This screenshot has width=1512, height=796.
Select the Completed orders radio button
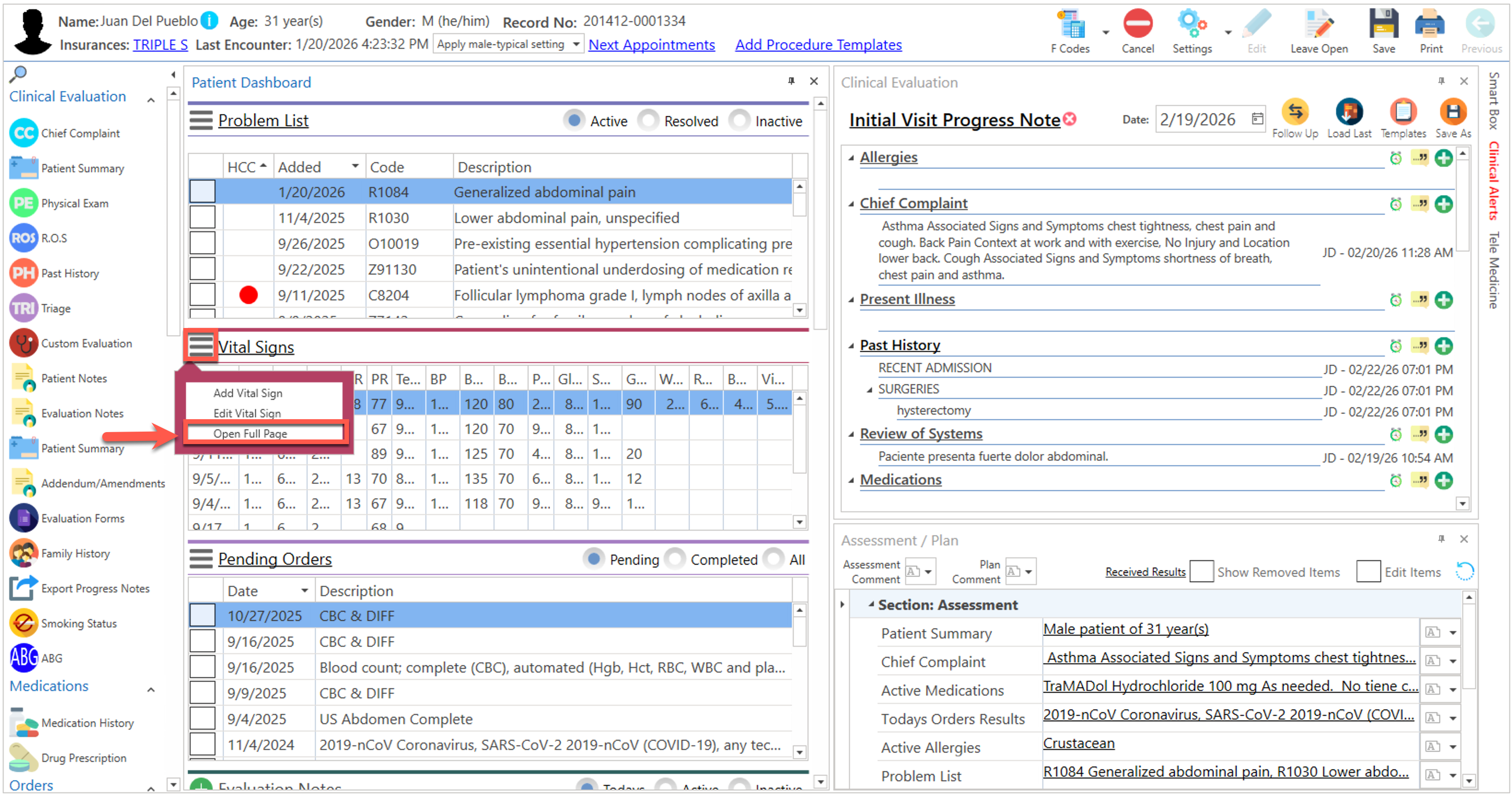tap(675, 559)
